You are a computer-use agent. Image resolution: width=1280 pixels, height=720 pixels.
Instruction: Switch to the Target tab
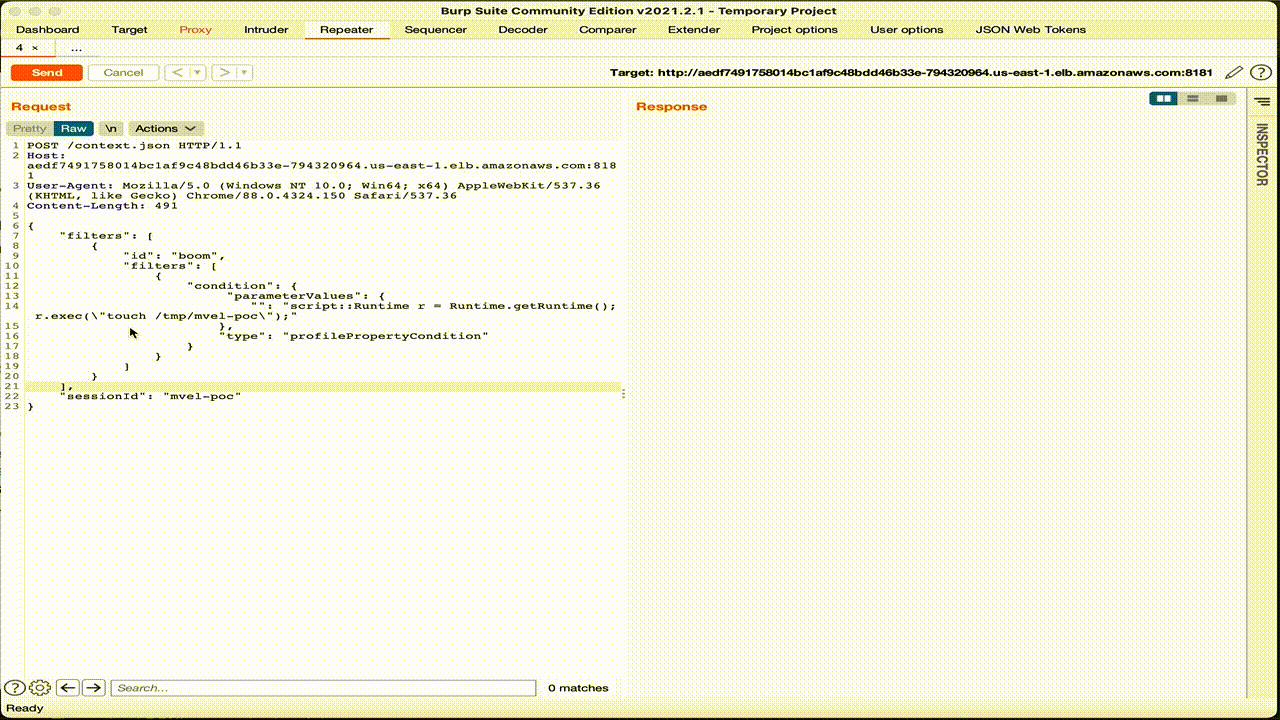click(129, 30)
